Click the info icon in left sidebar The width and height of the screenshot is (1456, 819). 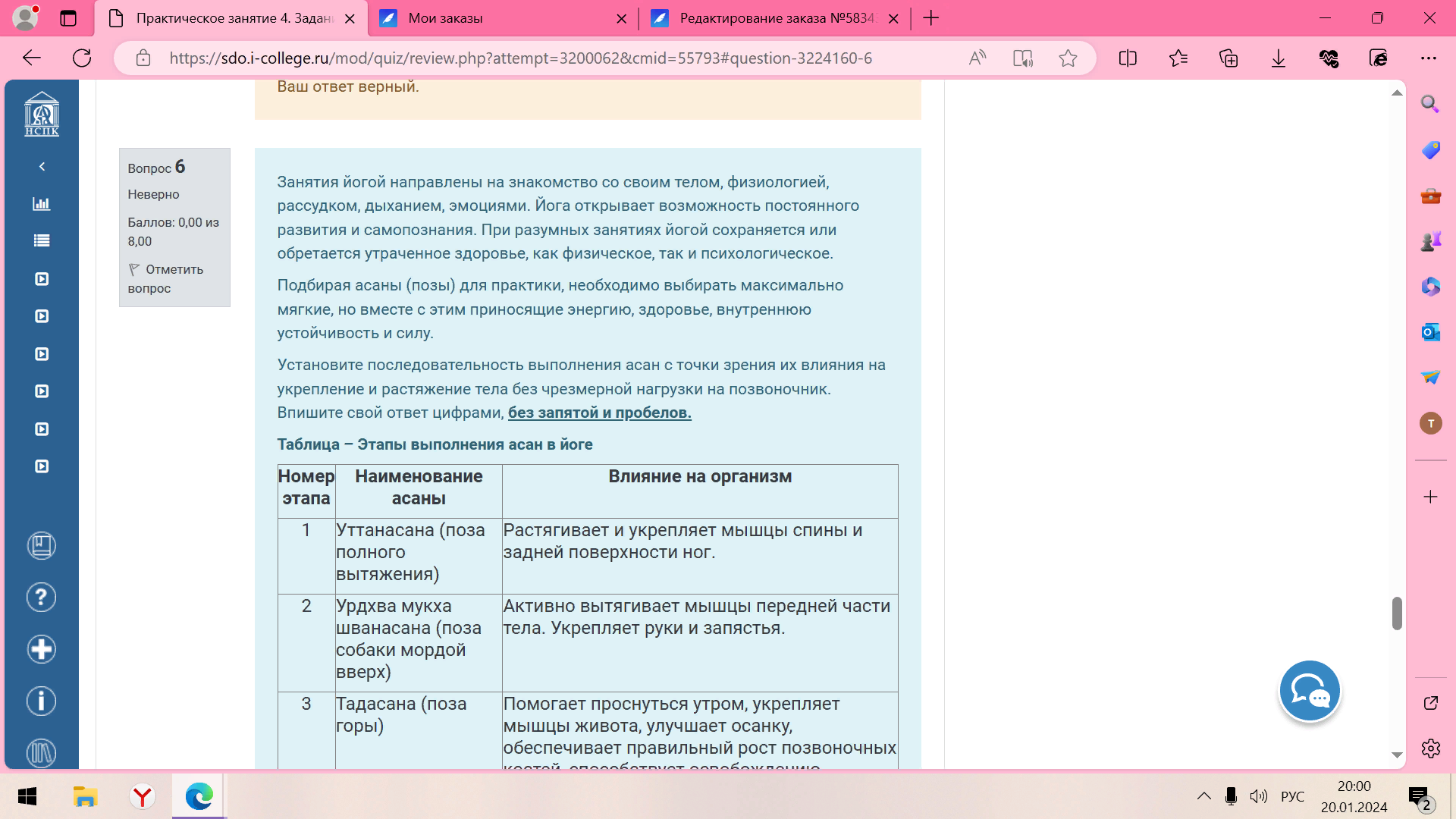[x=41, y=701]
